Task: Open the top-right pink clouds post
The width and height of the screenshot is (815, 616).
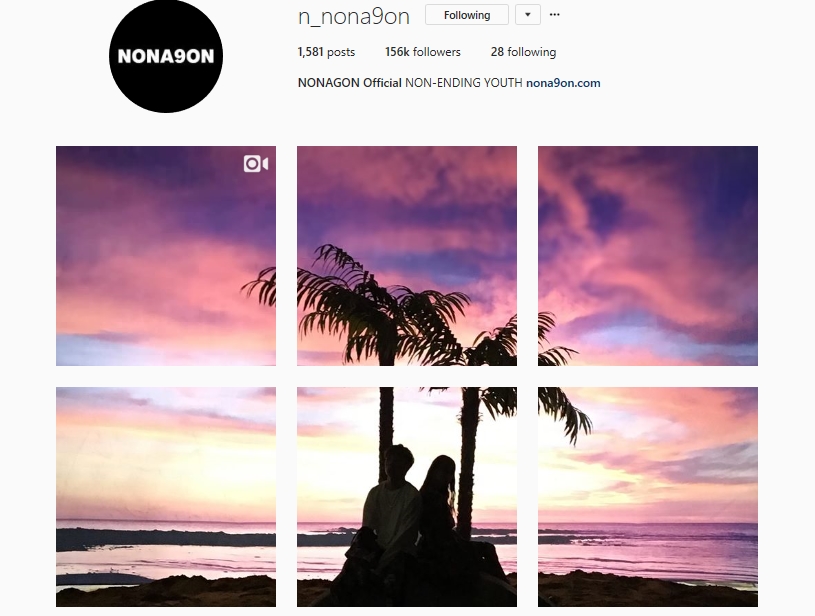Action: tap(648, 256)
